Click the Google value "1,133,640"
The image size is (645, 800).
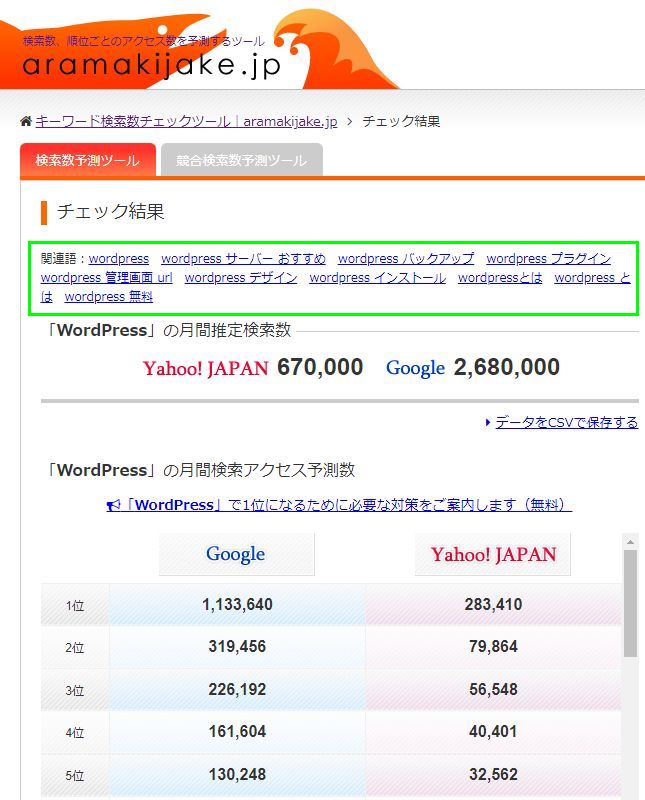pos(237,605)
